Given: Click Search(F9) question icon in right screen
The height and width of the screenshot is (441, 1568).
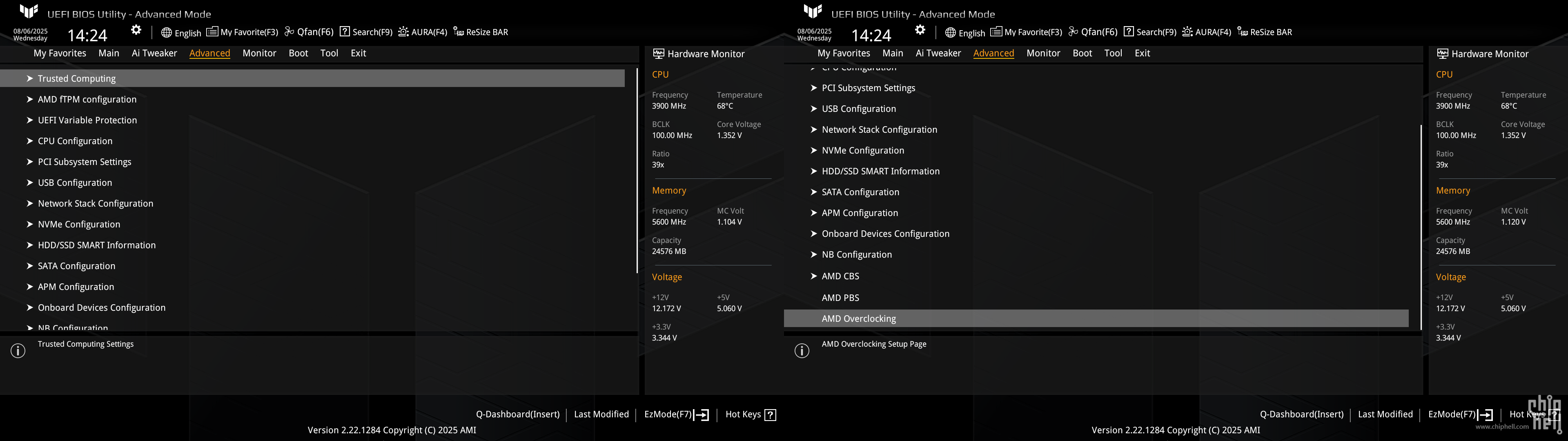Looking at the screenshot, I should point(1129,32).
